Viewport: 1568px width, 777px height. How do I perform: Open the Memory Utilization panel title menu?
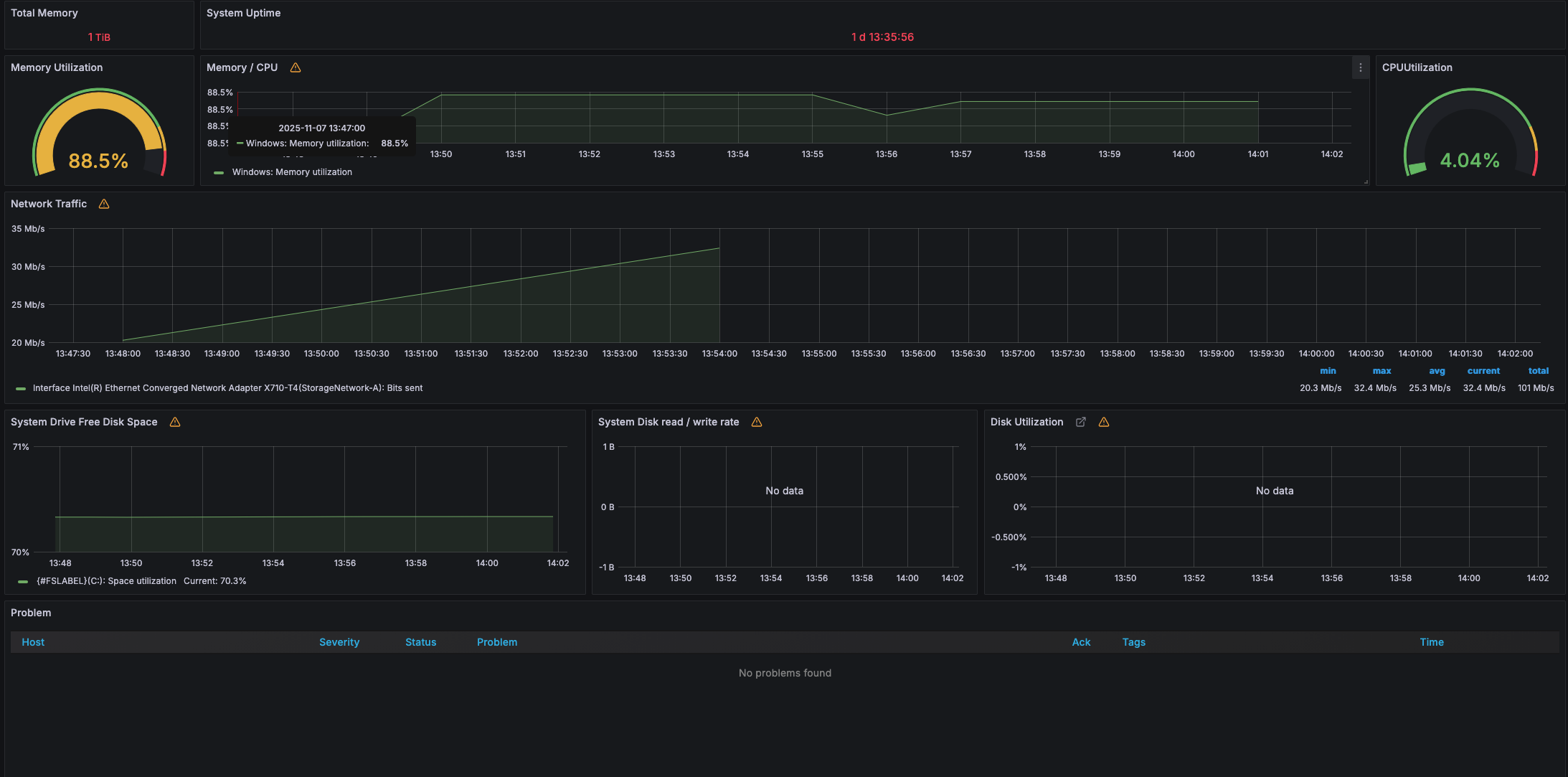[57, 67]
